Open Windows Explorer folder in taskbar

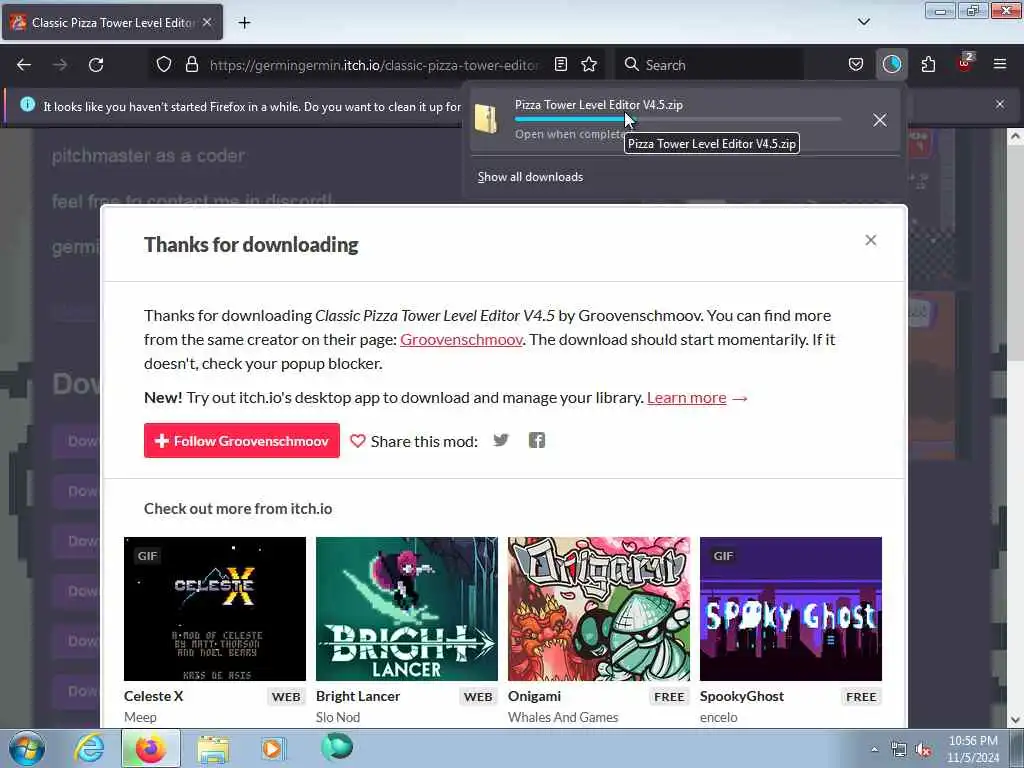213,749
